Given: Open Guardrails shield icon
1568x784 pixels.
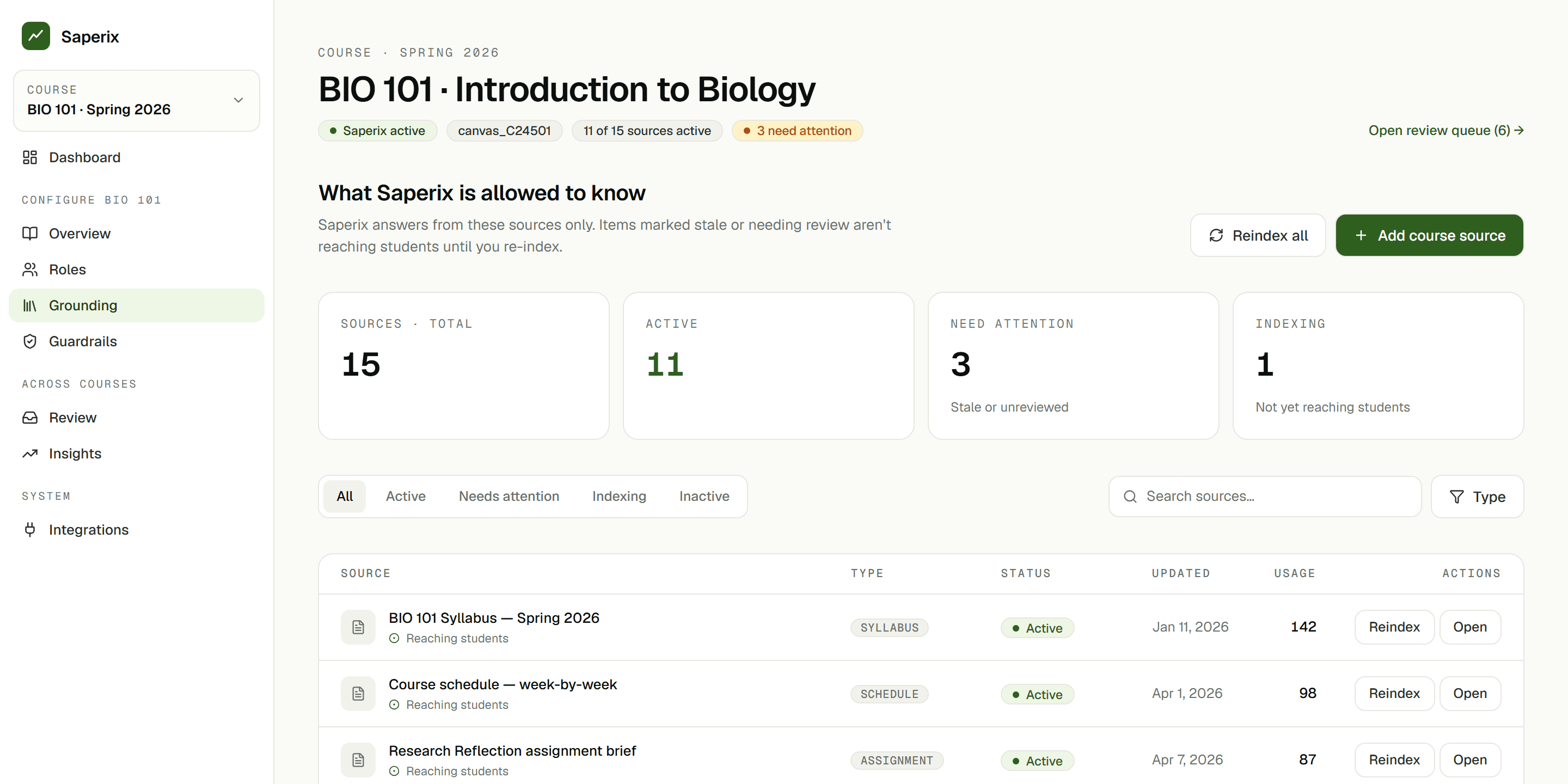Looking at the screenshot, I should pyautogui.click(x=30, y=341).
